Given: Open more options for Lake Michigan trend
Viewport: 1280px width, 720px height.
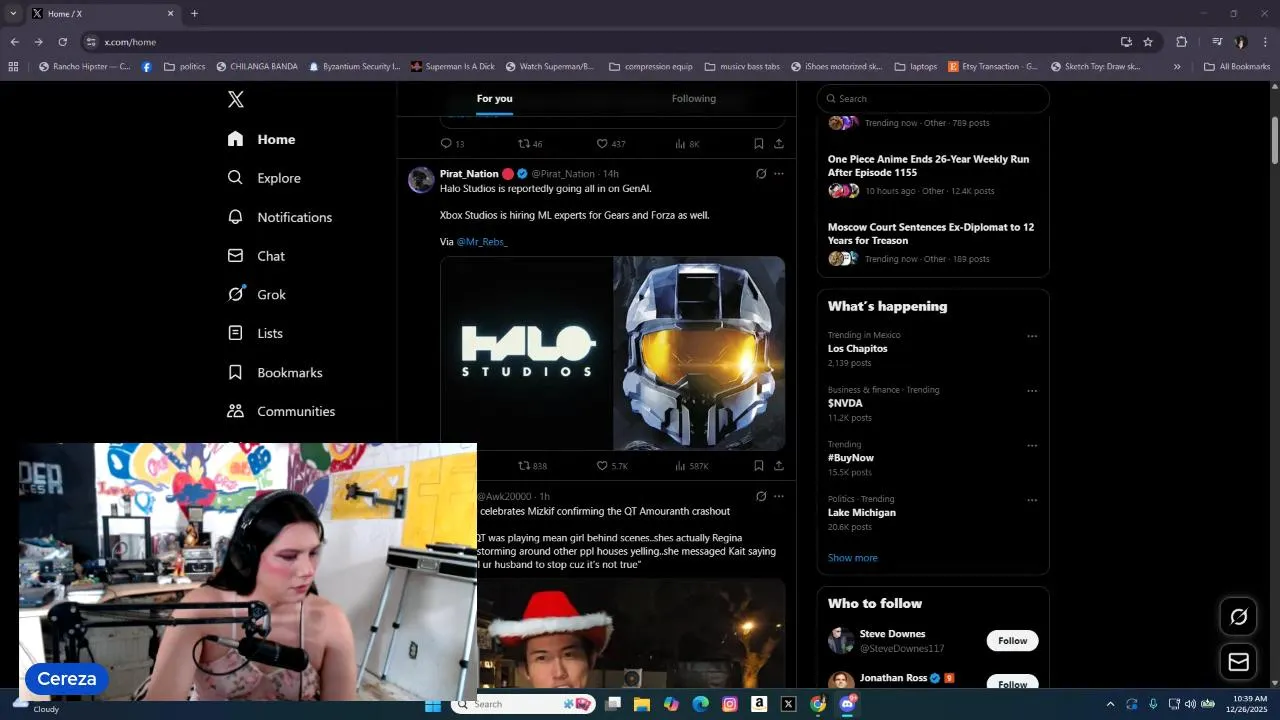Looking at the screenshot, I should coord(1032,500).
